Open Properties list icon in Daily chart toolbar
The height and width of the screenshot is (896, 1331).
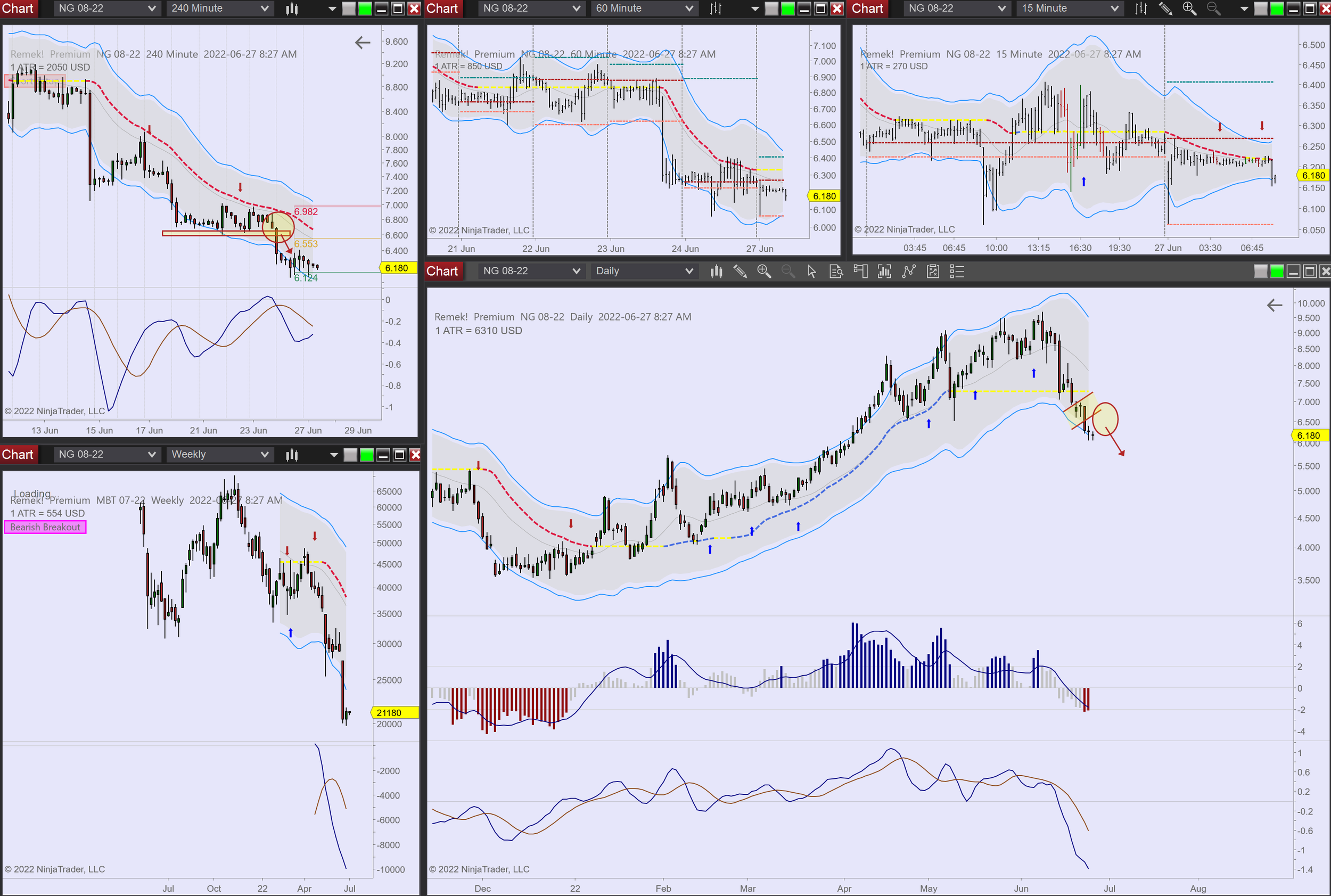tap(957, 272)
